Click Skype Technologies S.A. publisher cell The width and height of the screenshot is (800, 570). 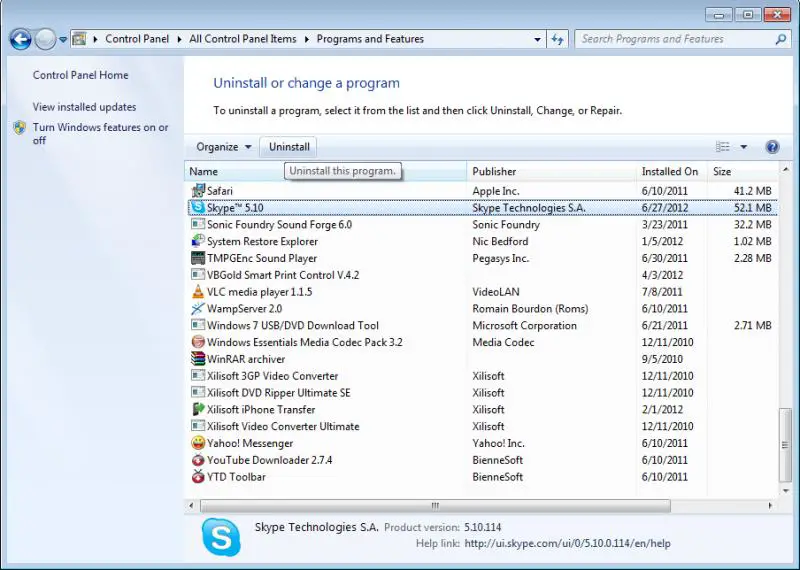pos(529,208)
